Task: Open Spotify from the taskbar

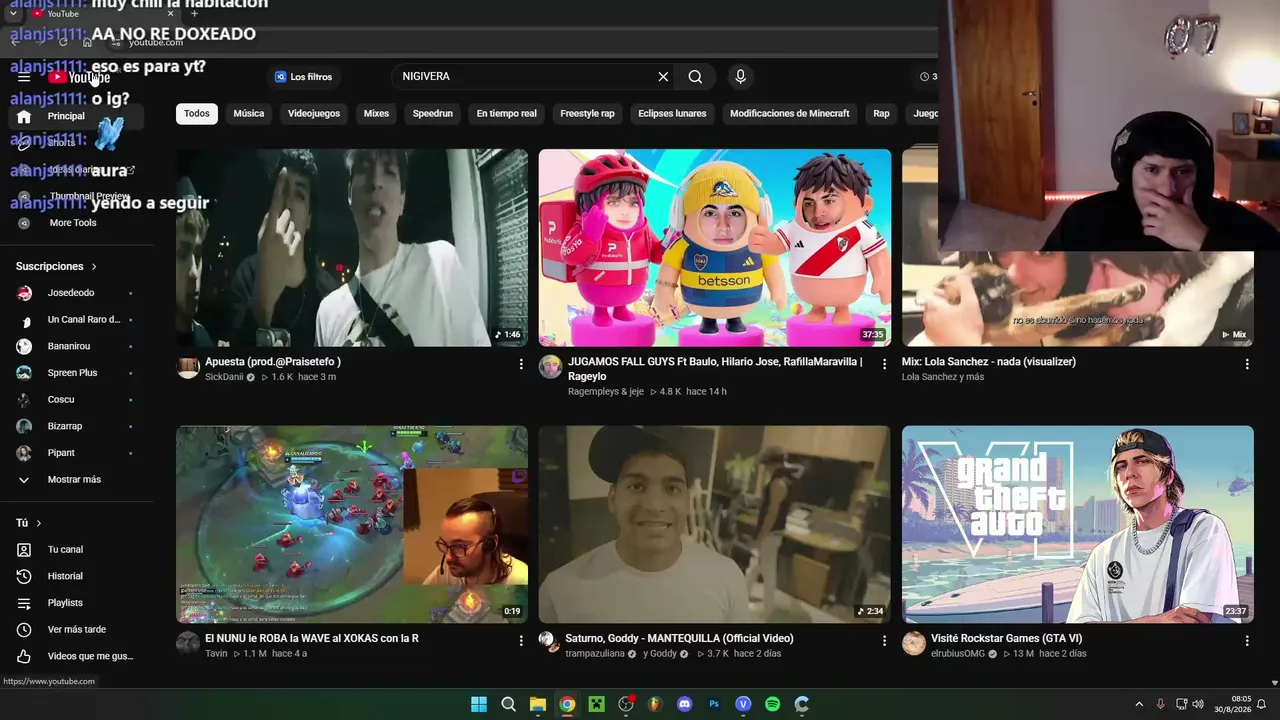Action: [773, 704]
